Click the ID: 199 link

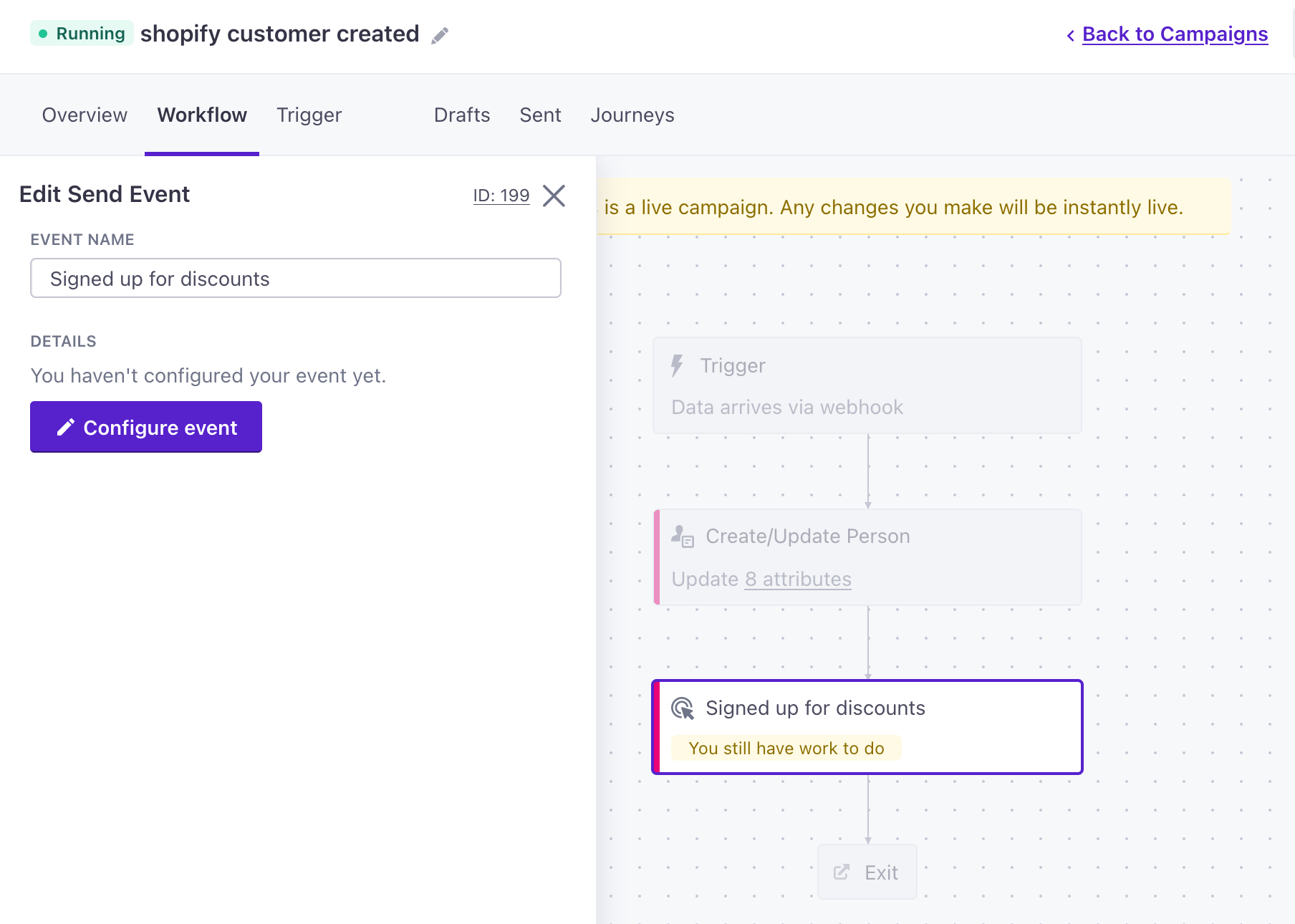pyautogui.click(x=501, y=196)
